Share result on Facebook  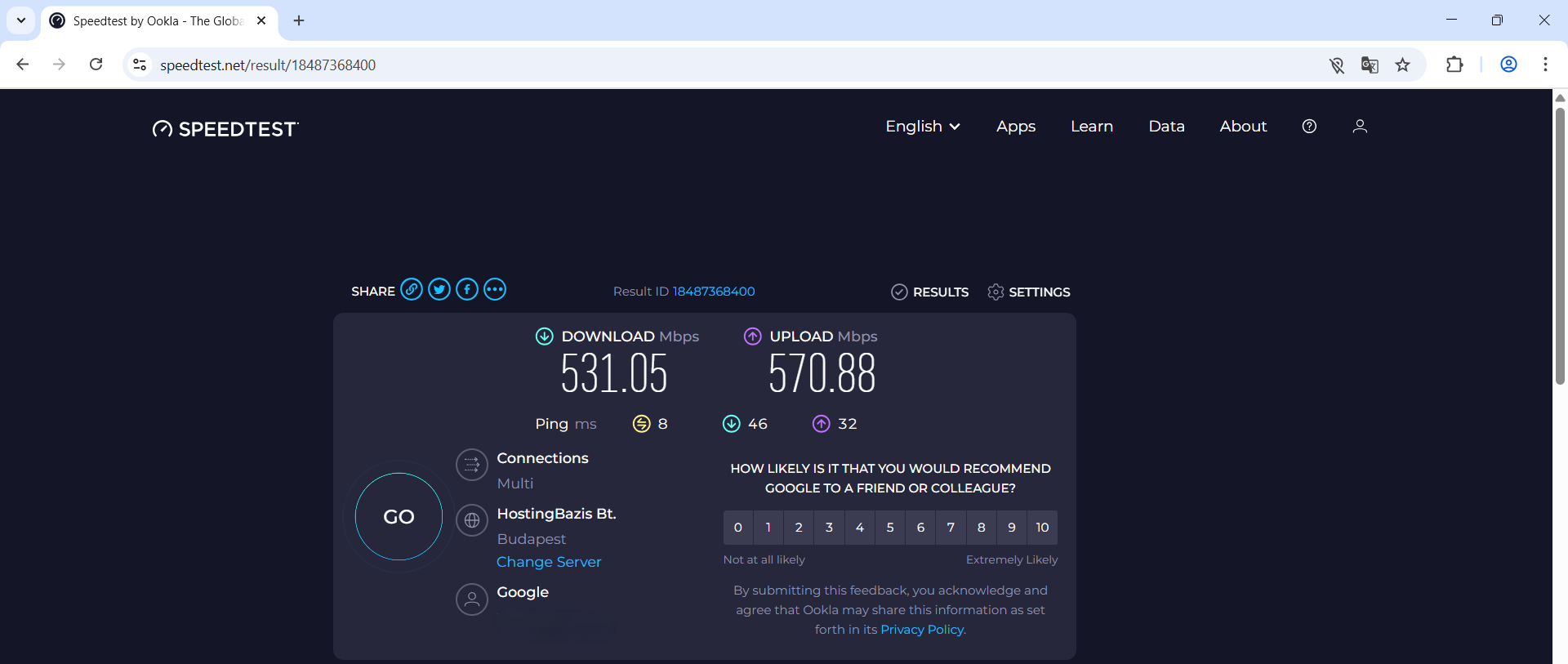[x=467, y=290]
